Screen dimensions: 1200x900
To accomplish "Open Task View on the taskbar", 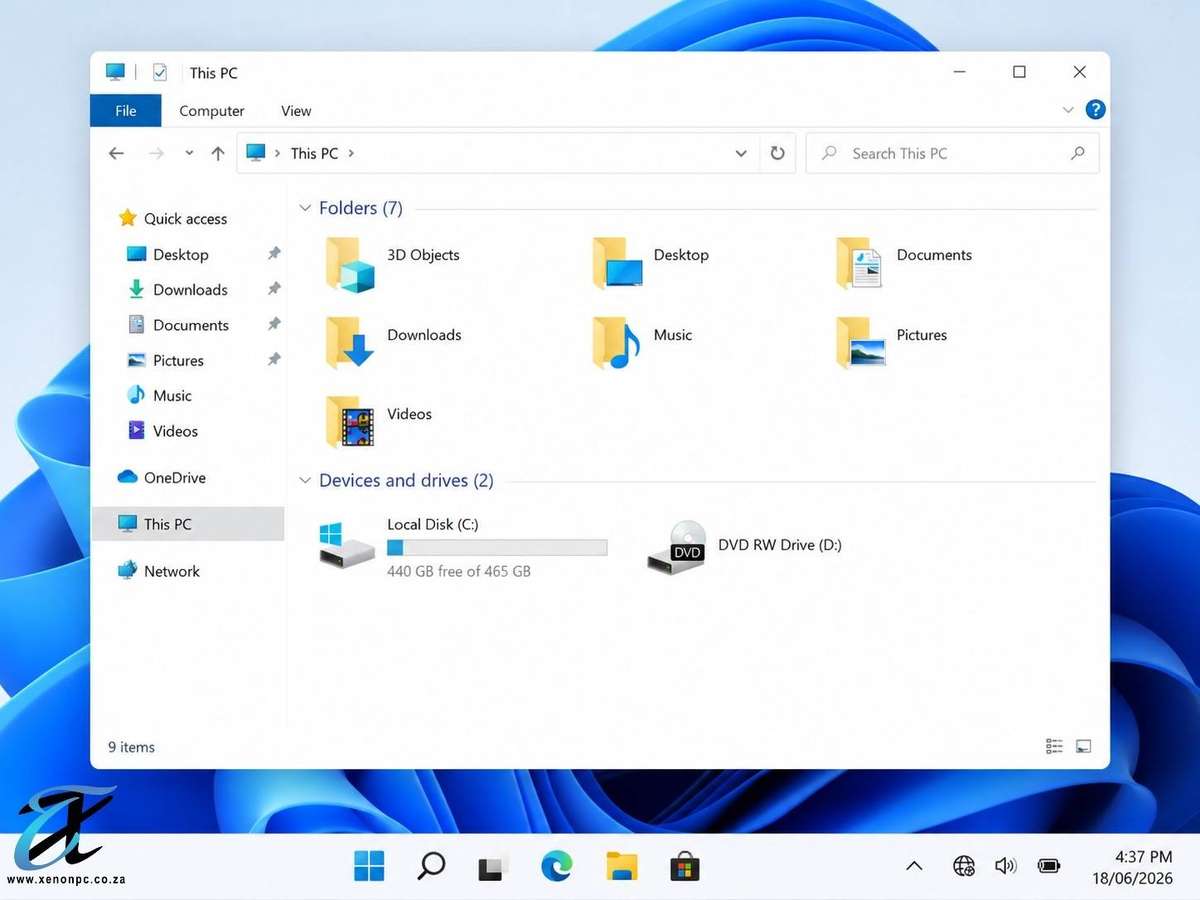I will point(492,866).
